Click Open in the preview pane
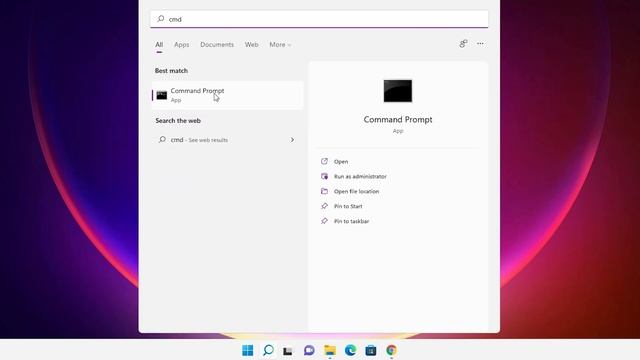Image resolution: width=640 pixels, height=360 pixels. [341, 162]
